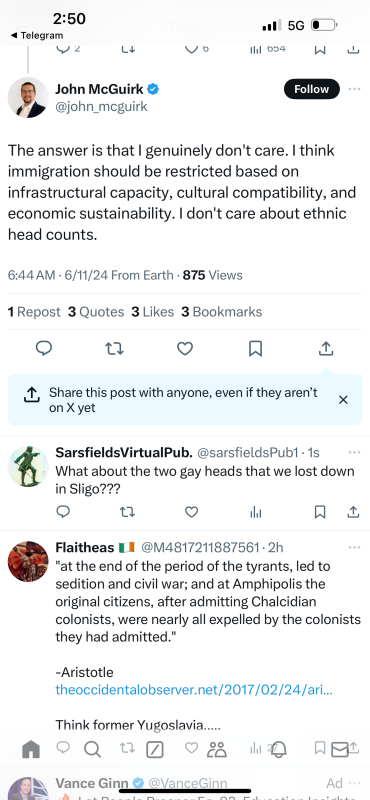The image size is (370, 800).
Task: Reply to John McGuirk's post
Action: [44, 348]
